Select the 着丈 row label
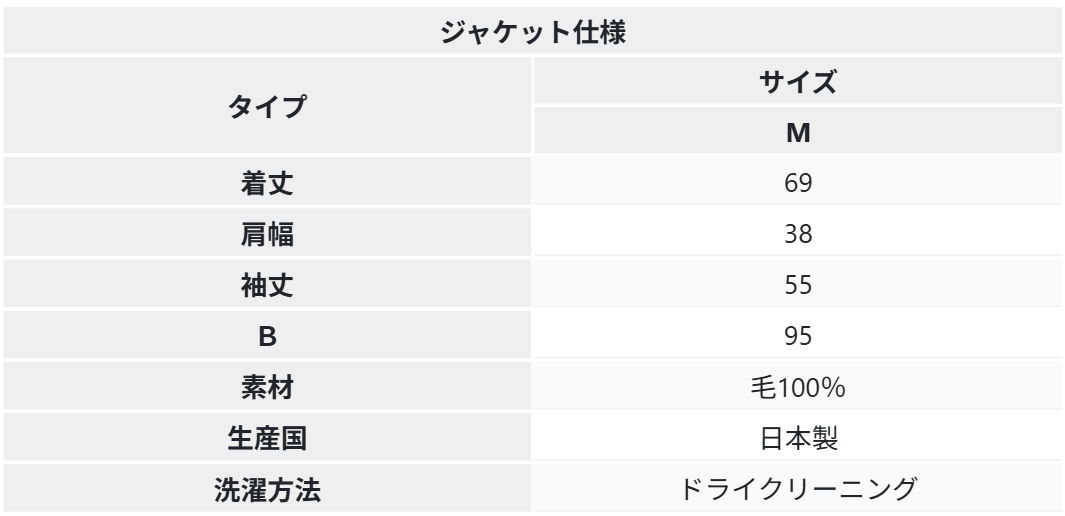Screen dimensions: 1065x516 (266, 183)
